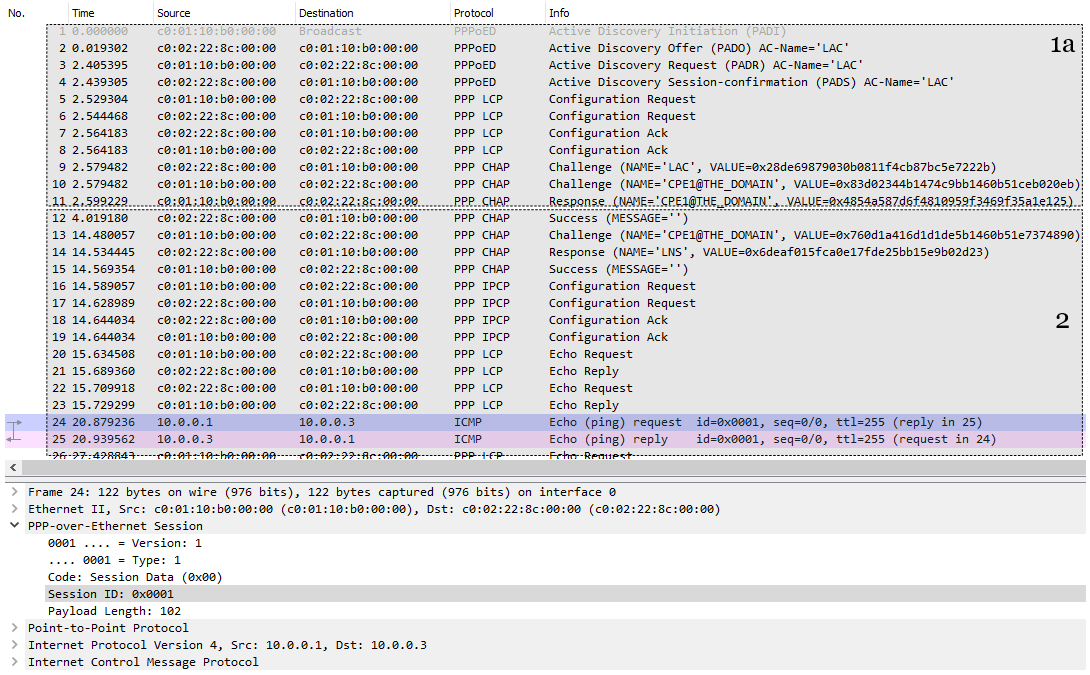1090x675 pixels.
Task: Select ICMP ping request packet 24
Action: tap(564, 422)
